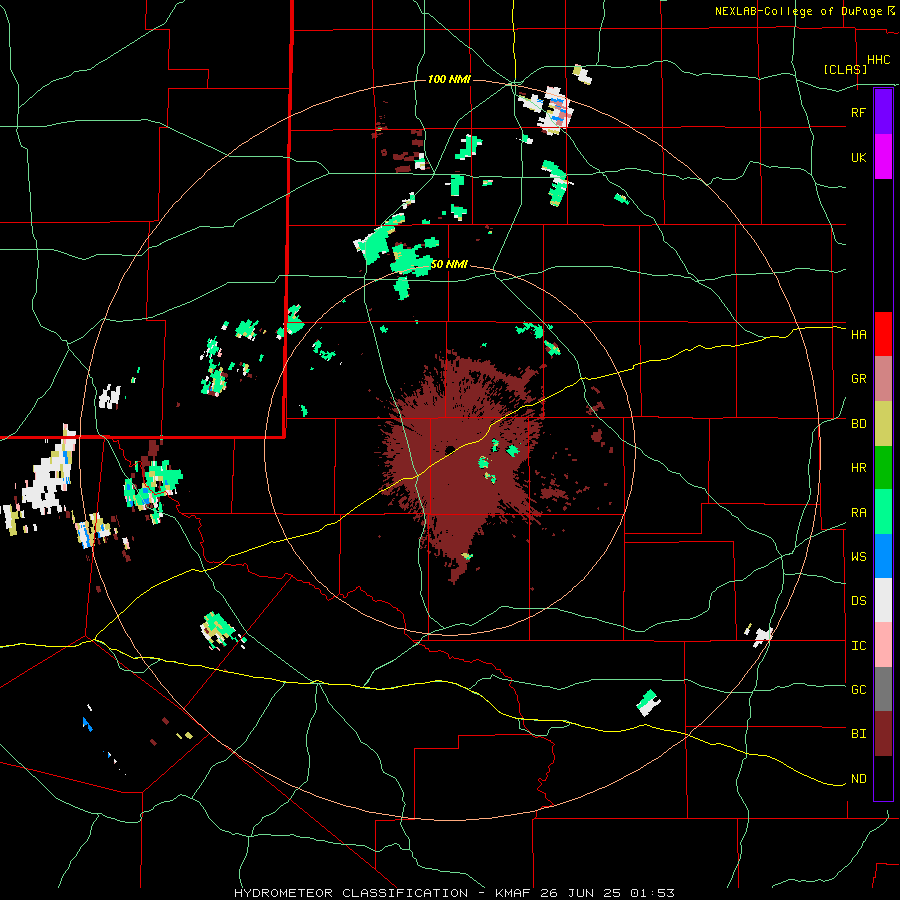Click the HHC product label
The image size is (900, 900).
click(879, 60)
